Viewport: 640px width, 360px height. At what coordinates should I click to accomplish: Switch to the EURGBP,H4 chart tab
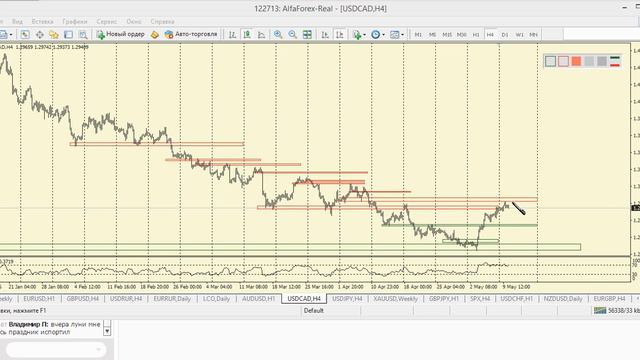[609, 299]
